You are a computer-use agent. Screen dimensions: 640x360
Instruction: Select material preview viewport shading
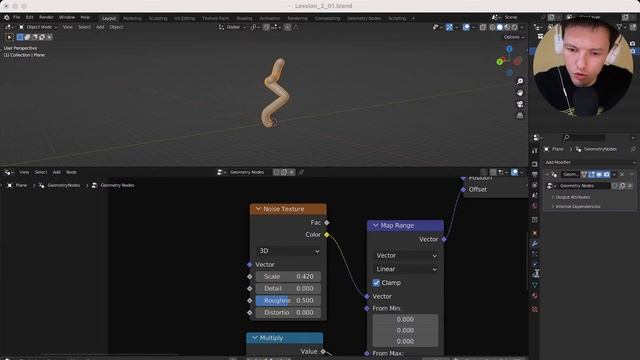click(x=507, y=27)
